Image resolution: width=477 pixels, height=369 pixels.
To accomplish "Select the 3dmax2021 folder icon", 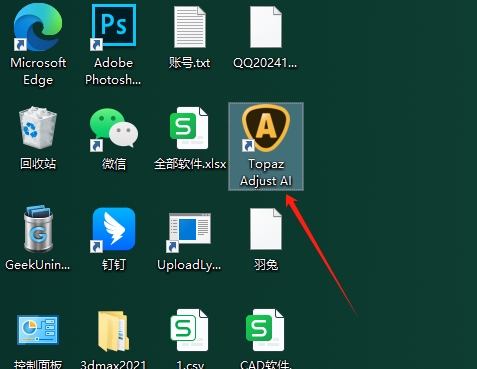I will 113,331.
